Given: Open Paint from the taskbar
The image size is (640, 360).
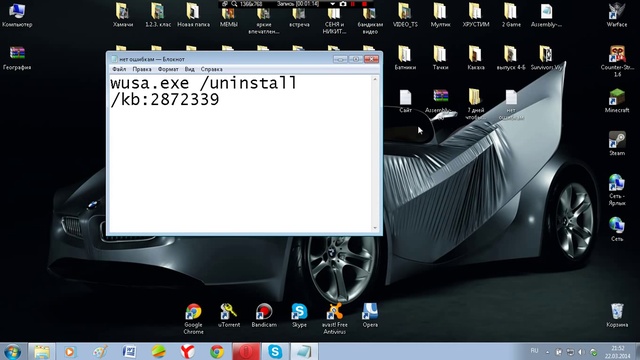Looking at the screenshot, I should tap(100, 351).
